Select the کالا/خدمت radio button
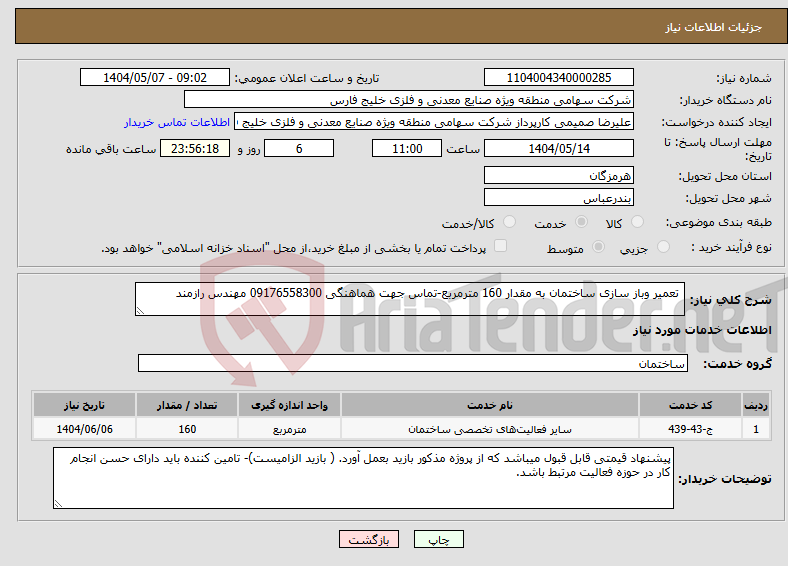This screenshot has width=788, height=566. 510,222
